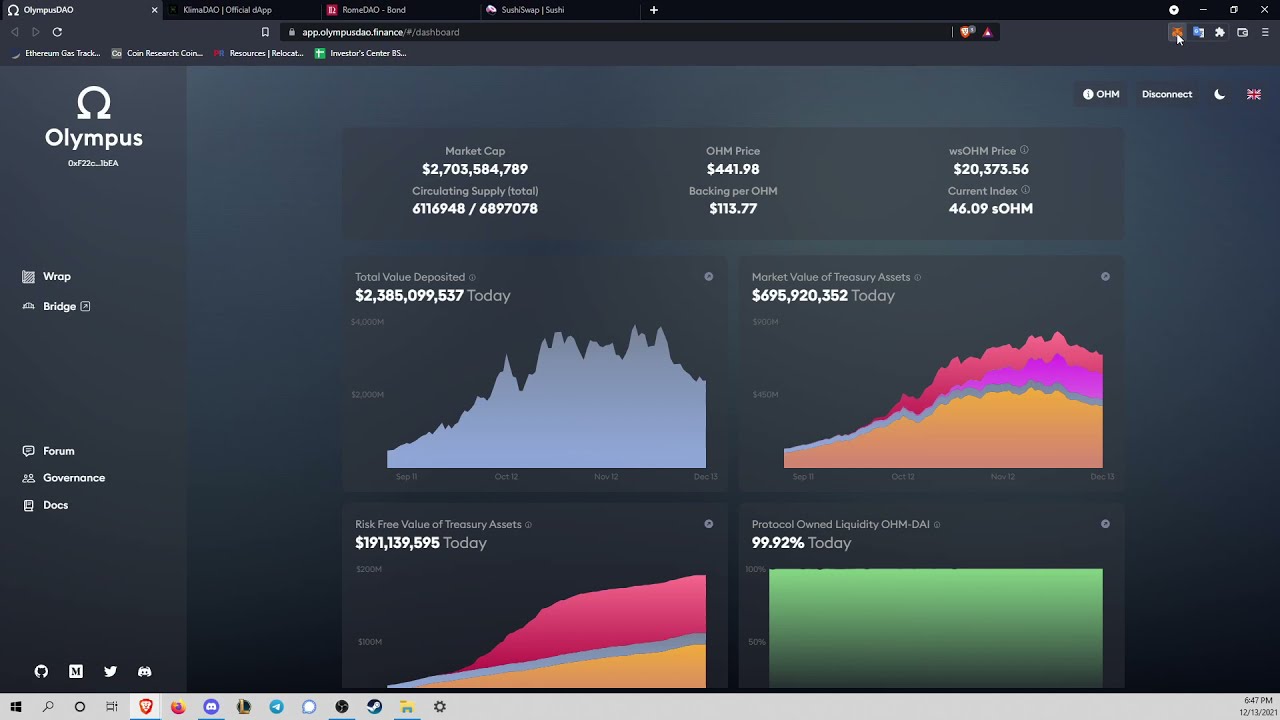Bookmark this page icon
Image resolution: width=1280 pixels, height=720 pixels.
click(265, 32)
